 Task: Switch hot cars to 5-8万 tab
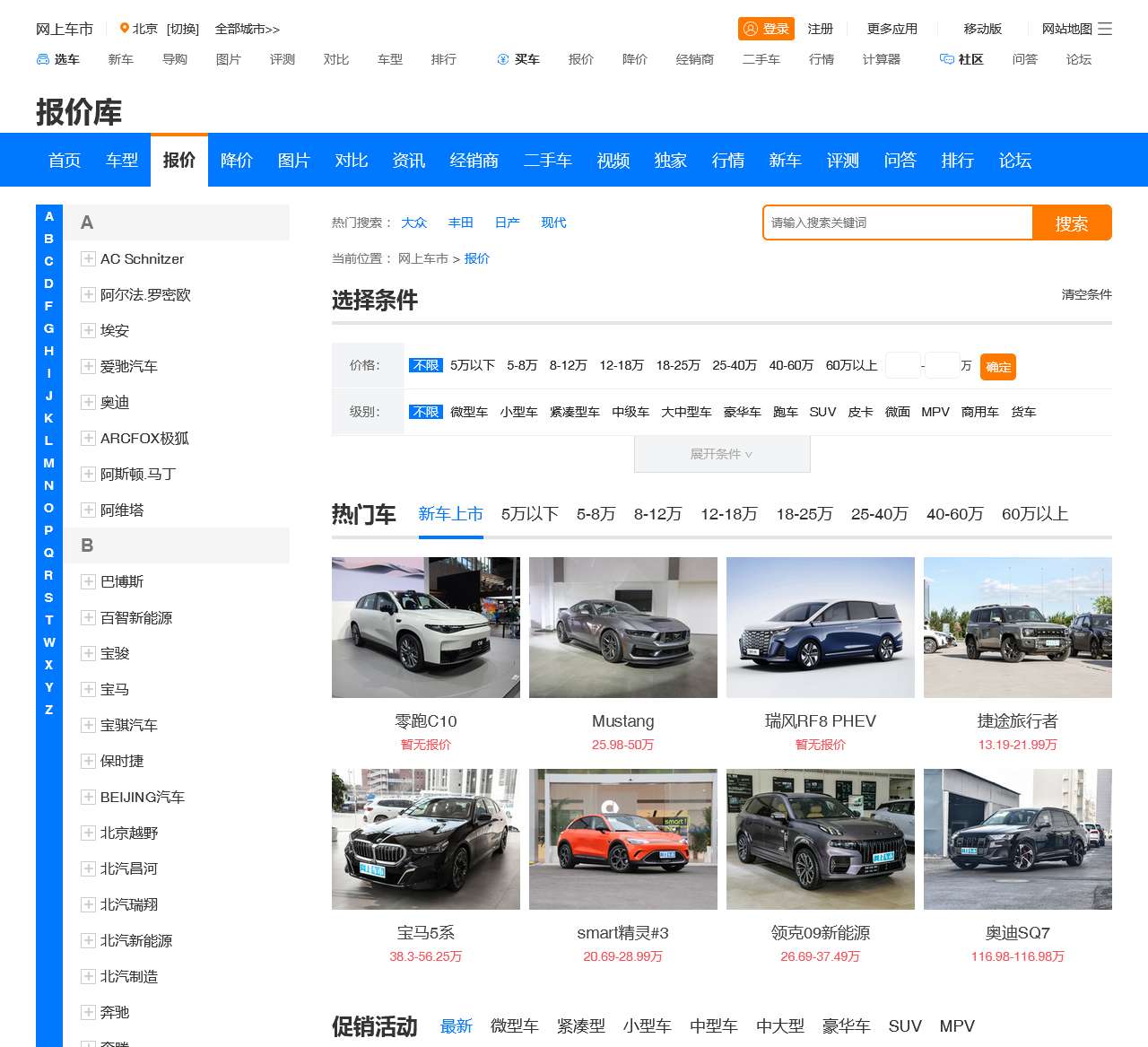[596, 514]
